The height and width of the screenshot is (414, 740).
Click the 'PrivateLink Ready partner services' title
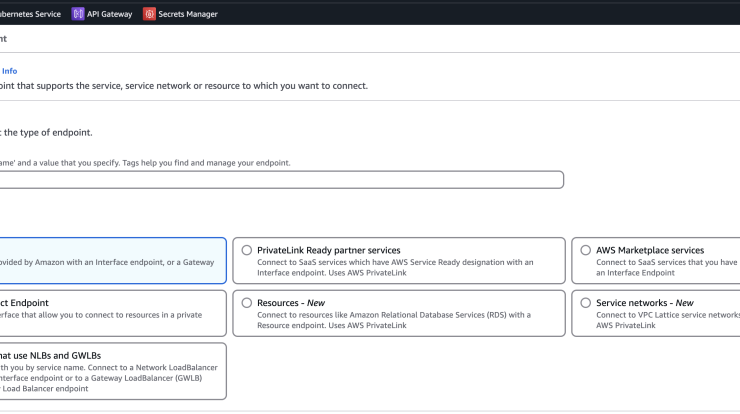pyautogui.click(x=328, y=250)
